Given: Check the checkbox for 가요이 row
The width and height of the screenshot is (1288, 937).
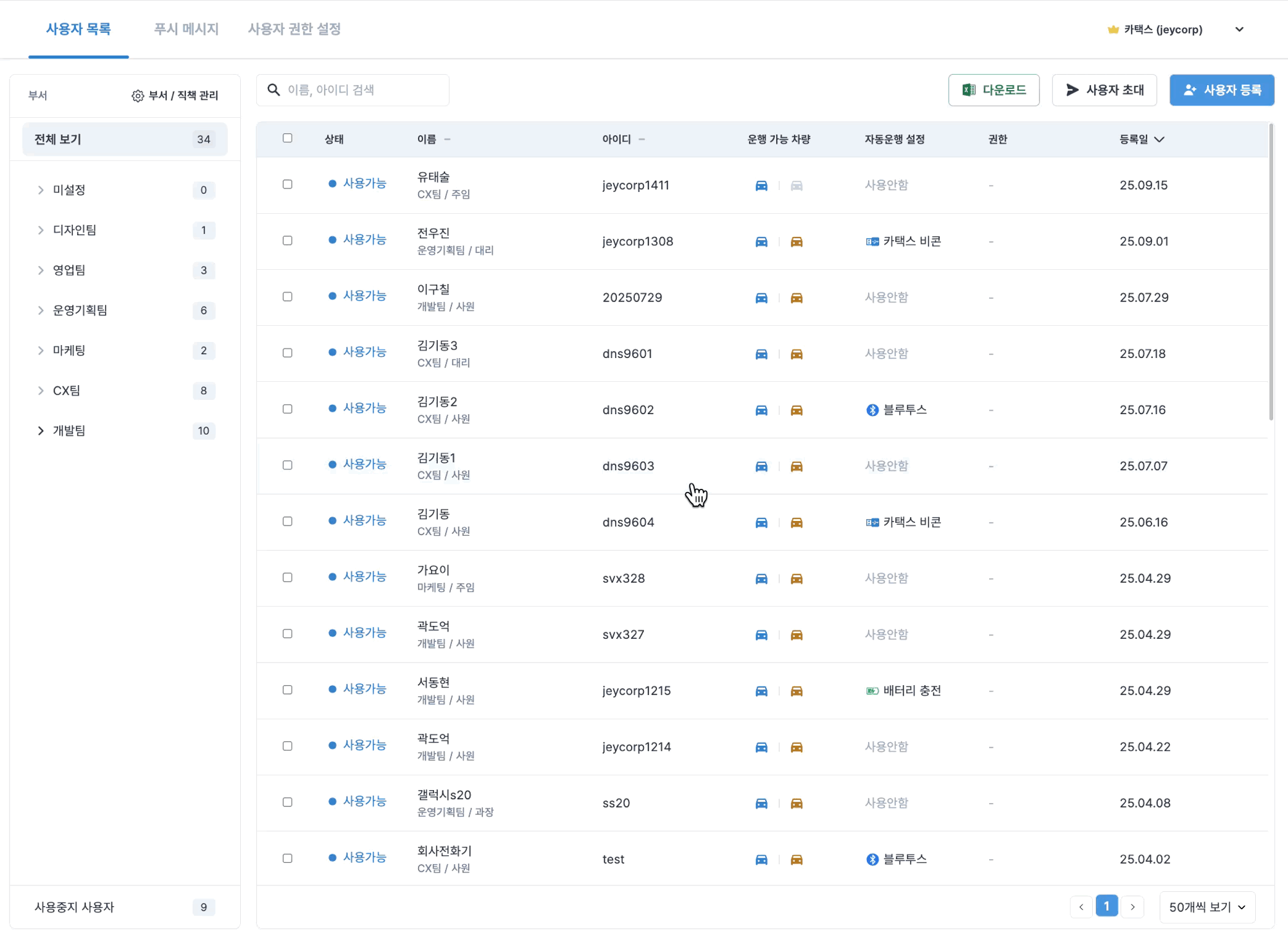Looking at the screenshot, I should click(x=287, y=578).
